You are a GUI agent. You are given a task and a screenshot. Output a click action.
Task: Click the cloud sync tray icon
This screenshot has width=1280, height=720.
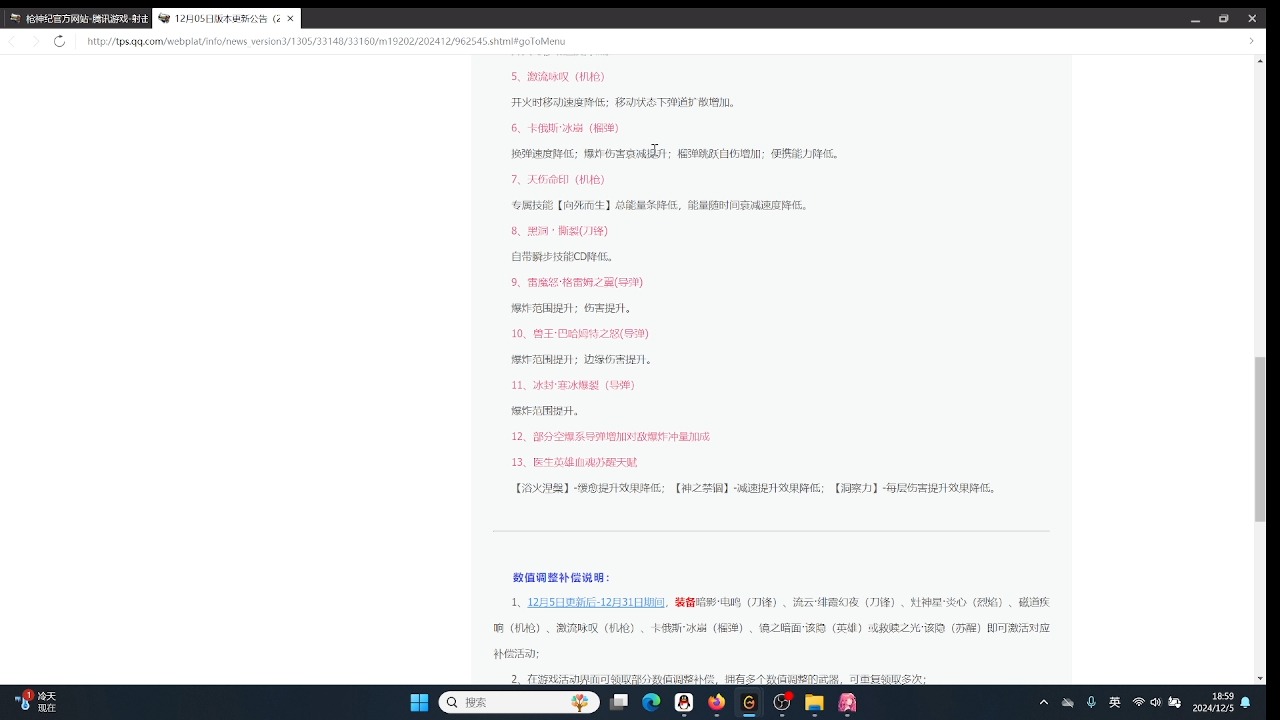click(x=1068, y=702)
